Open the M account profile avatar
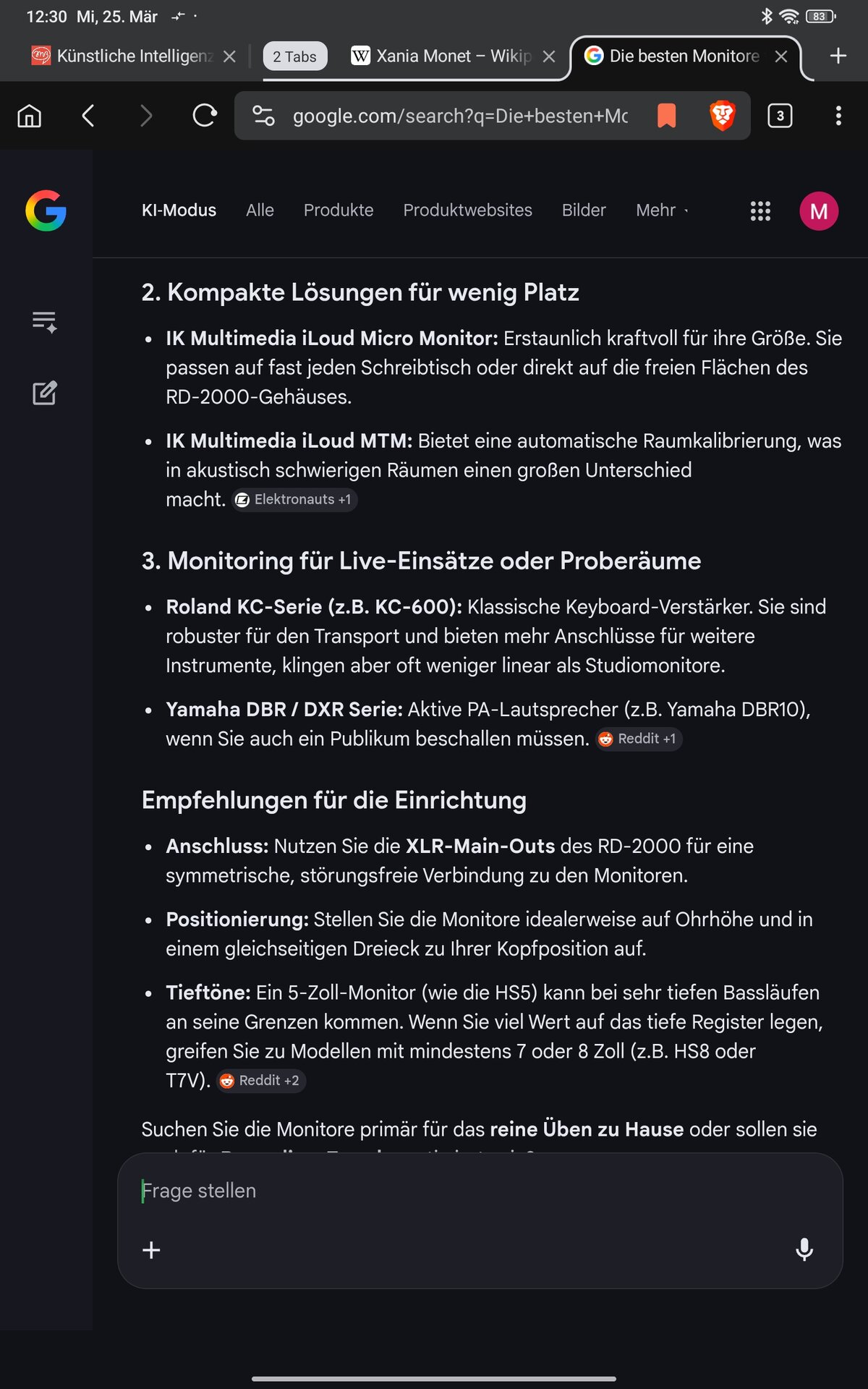 pyautogui.click(x=819, y=211)
